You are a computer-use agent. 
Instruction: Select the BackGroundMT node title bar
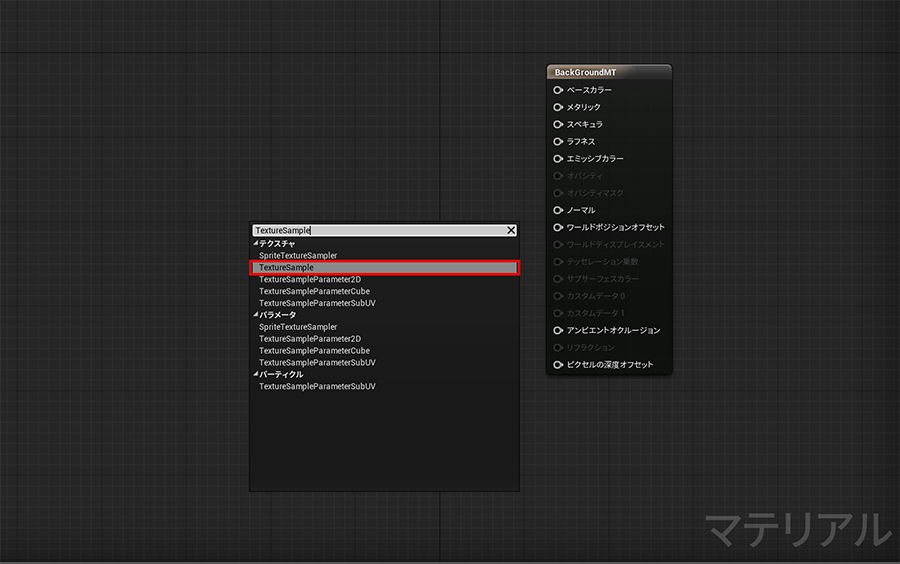(x=609, y=72)
